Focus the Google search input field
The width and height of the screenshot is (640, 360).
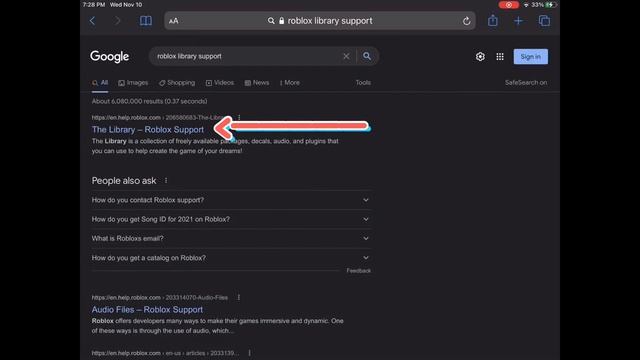click(x=249, y=56)
